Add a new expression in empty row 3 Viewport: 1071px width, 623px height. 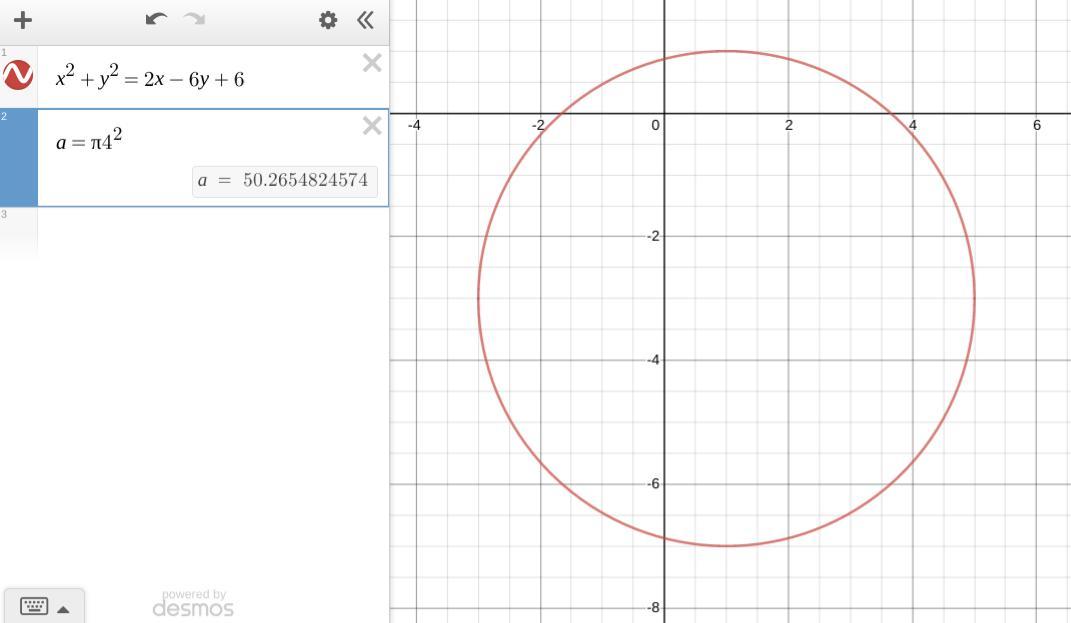coord(213,232)
